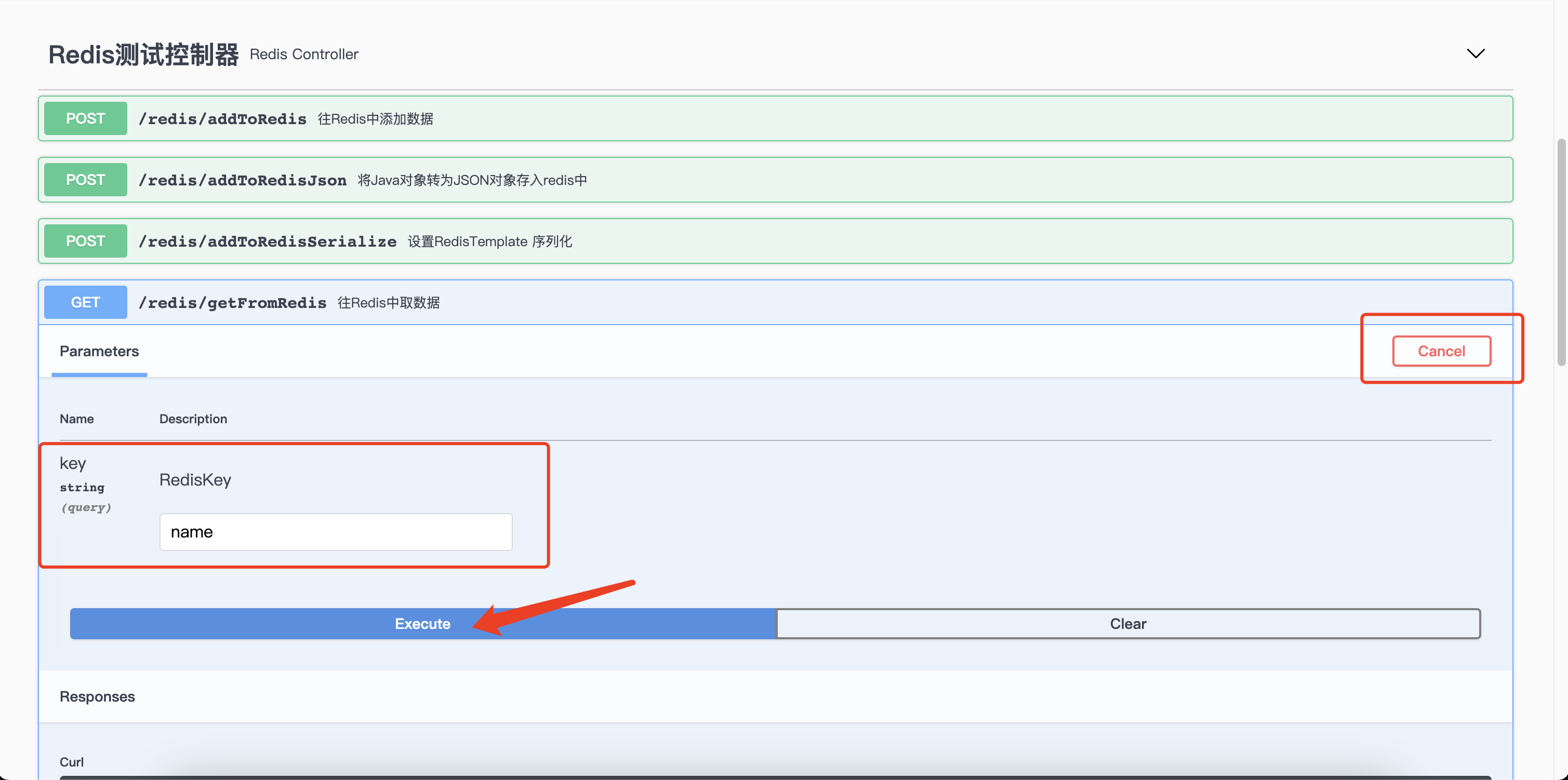
Task: Click the Cancel button
Action: tap(1441, 351)
